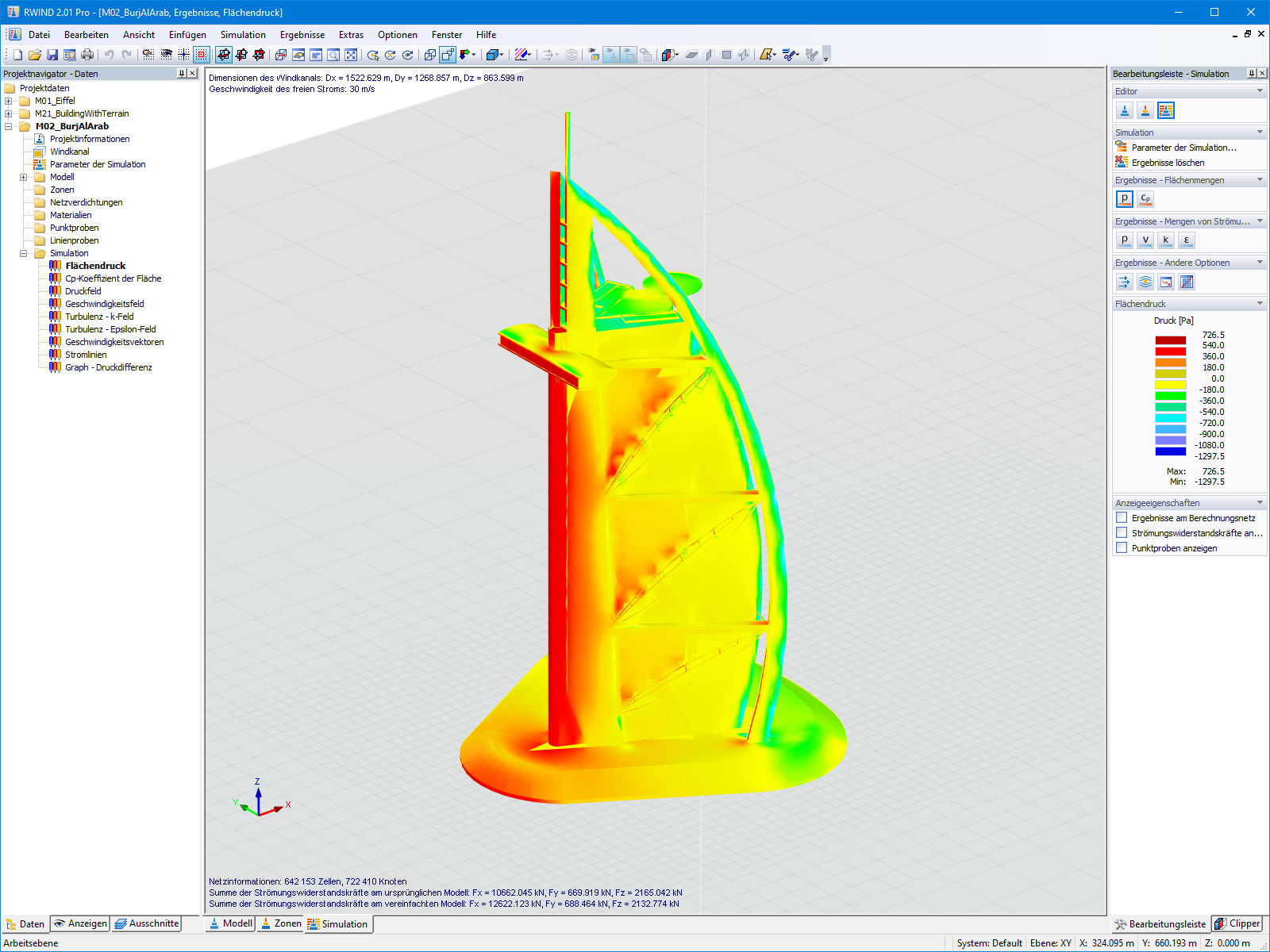Click the blue grid icon in Andere Optionen
Viewport: 1270px width, 952px height.
[1187, 282]
